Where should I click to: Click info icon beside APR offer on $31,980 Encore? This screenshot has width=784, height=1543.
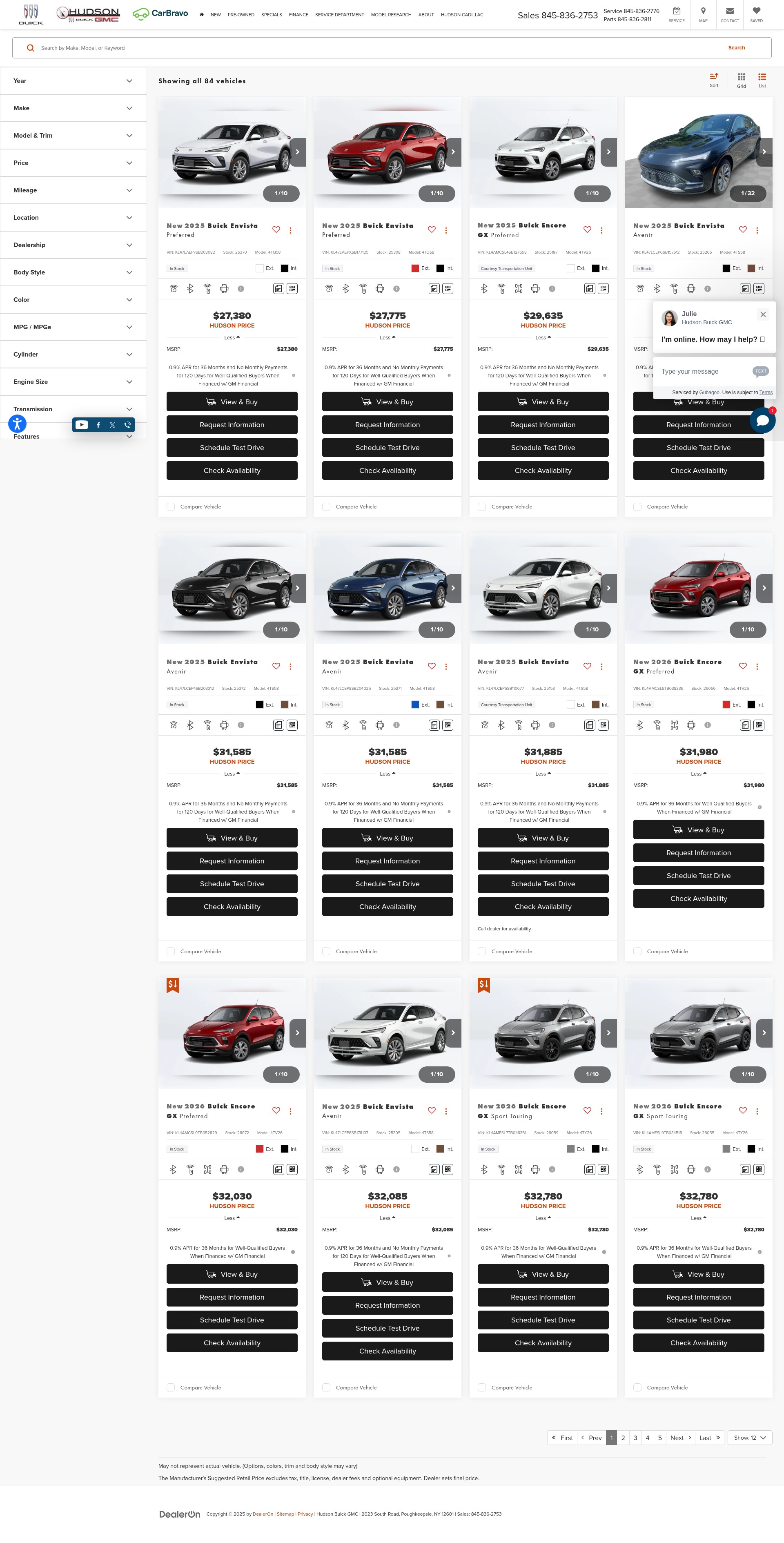759,807
